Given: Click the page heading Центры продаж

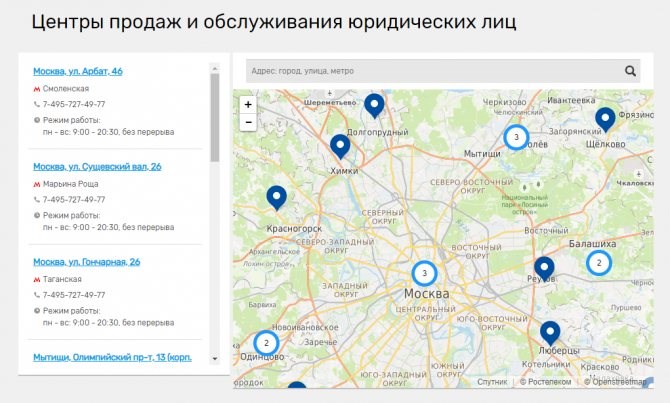Looking at the screenshot, I should (273, 22).
